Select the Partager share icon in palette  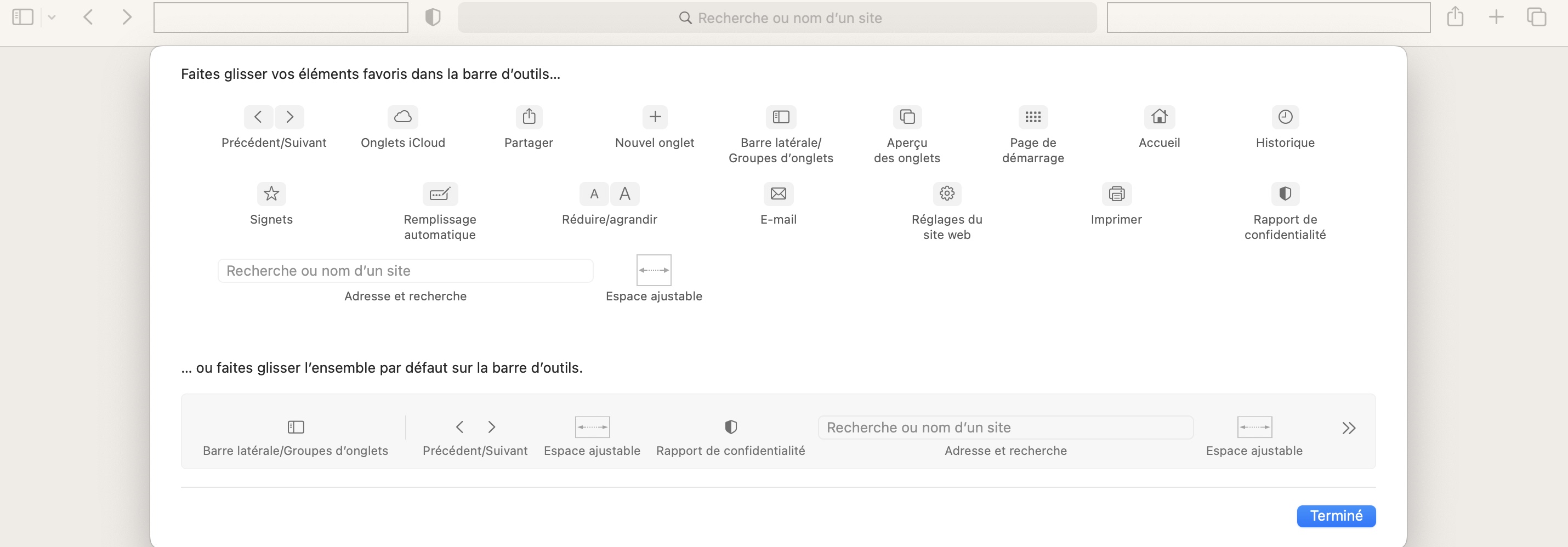(x=529, y=117)
